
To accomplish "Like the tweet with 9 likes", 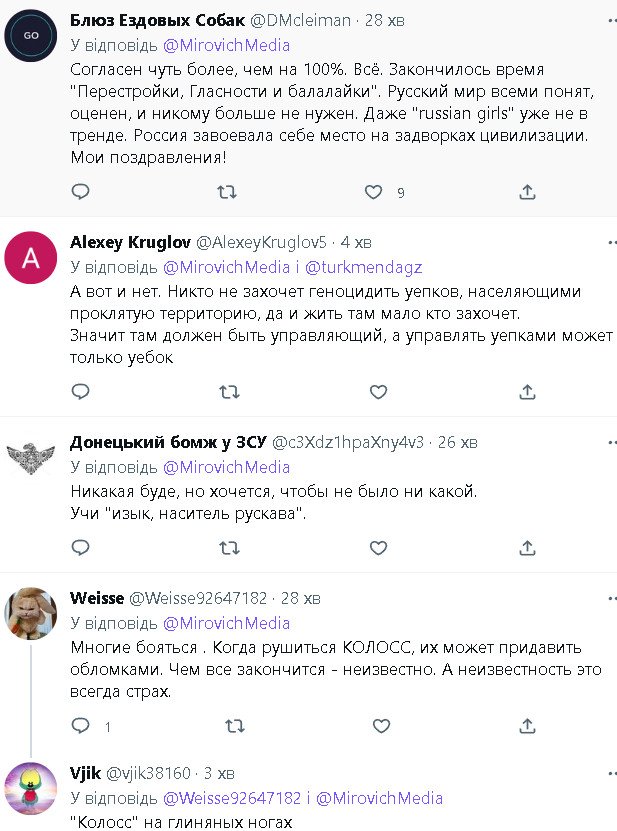I will tap(374, 192).
